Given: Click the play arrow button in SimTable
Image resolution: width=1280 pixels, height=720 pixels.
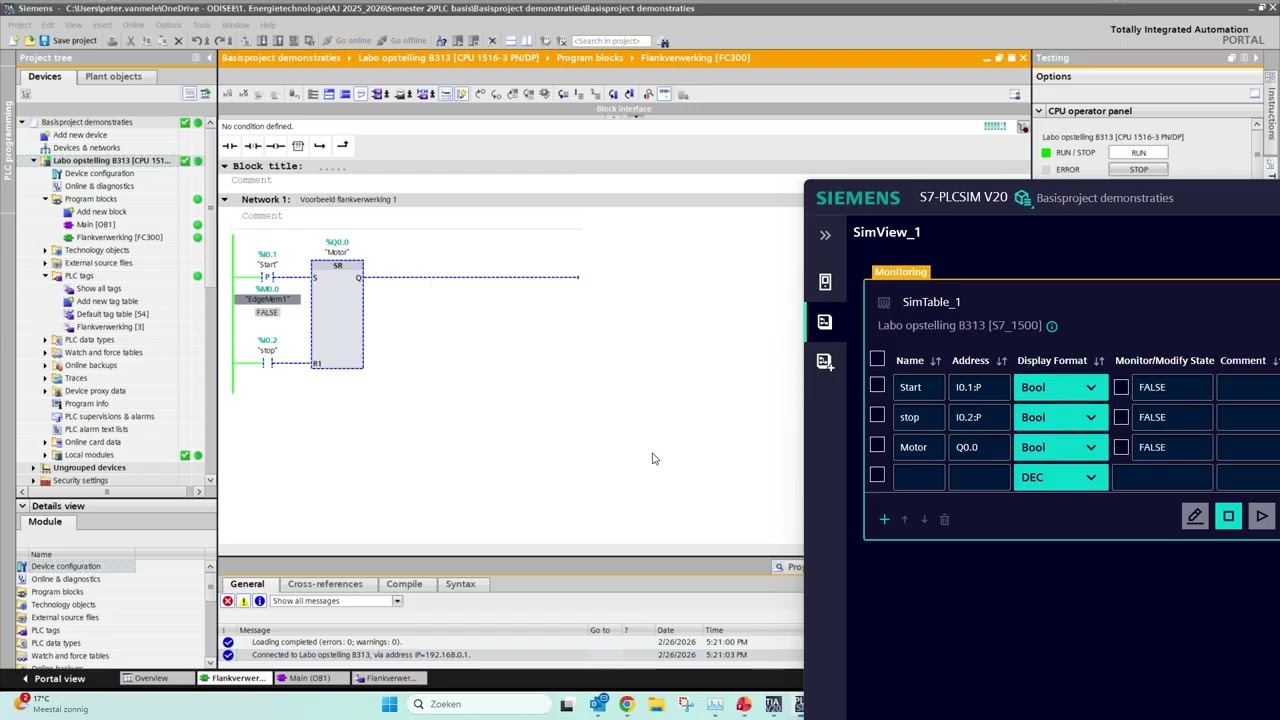Looking at the screenshot, I should click(1262, 516).
